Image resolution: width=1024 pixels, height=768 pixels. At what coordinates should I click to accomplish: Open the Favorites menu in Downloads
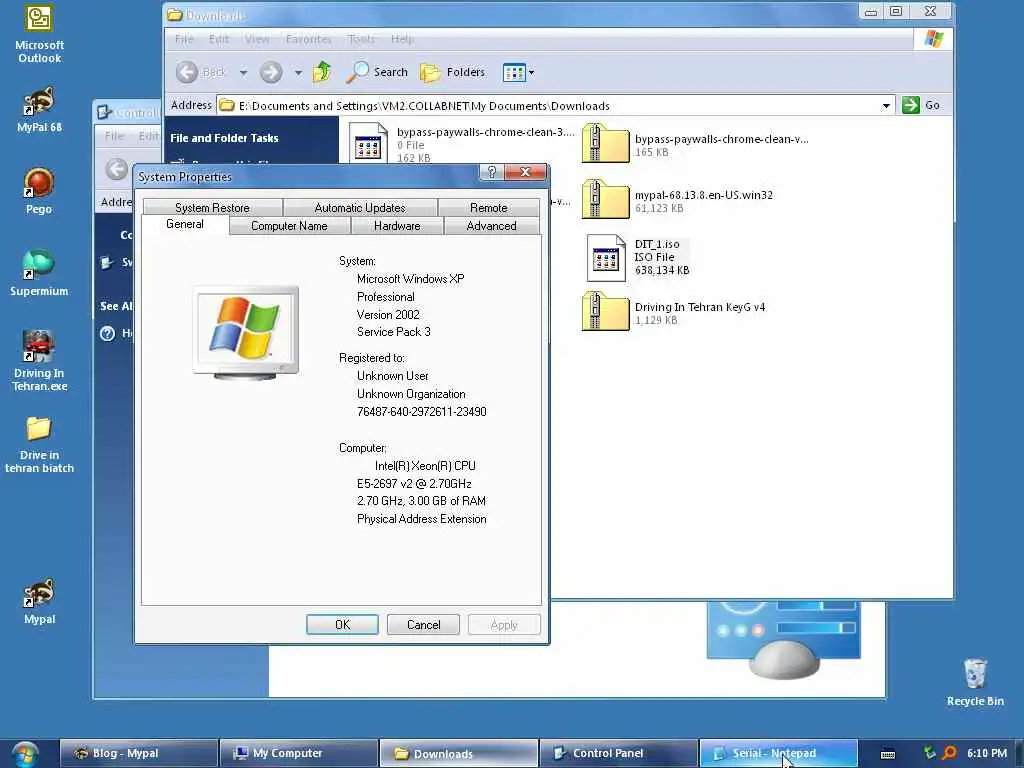click(x=308, y=39)
